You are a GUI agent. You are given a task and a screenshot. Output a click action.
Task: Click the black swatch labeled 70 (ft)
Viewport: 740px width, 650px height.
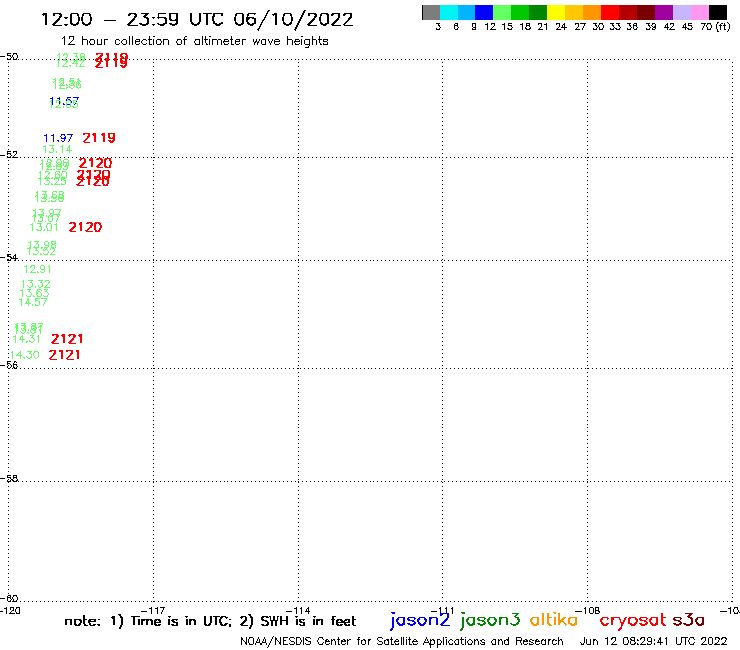[717, 12]
